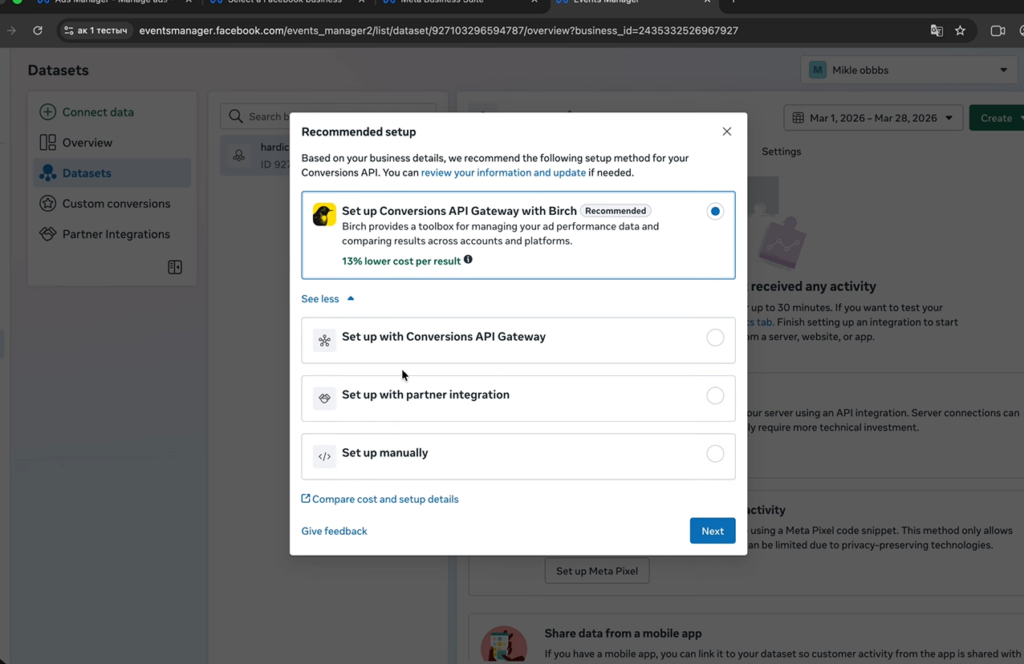
Task: Choose the Set up manually radio option
Action: coord(715,454)
